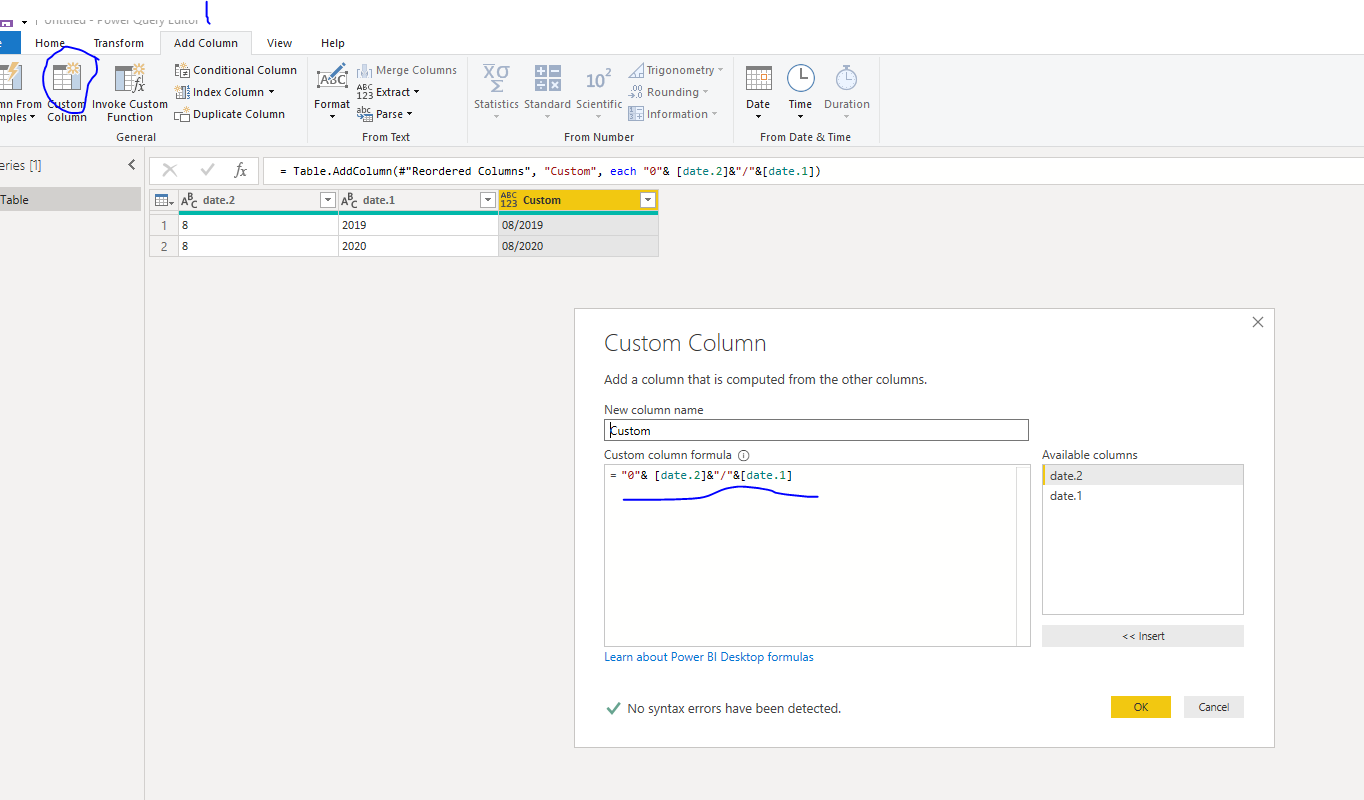Select the 08/2019 cell
1364x800 pixels.
[578, 225]
